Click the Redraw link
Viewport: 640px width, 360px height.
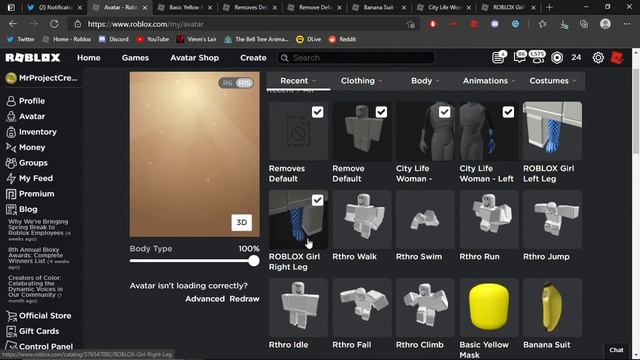(x=244, y=299)
